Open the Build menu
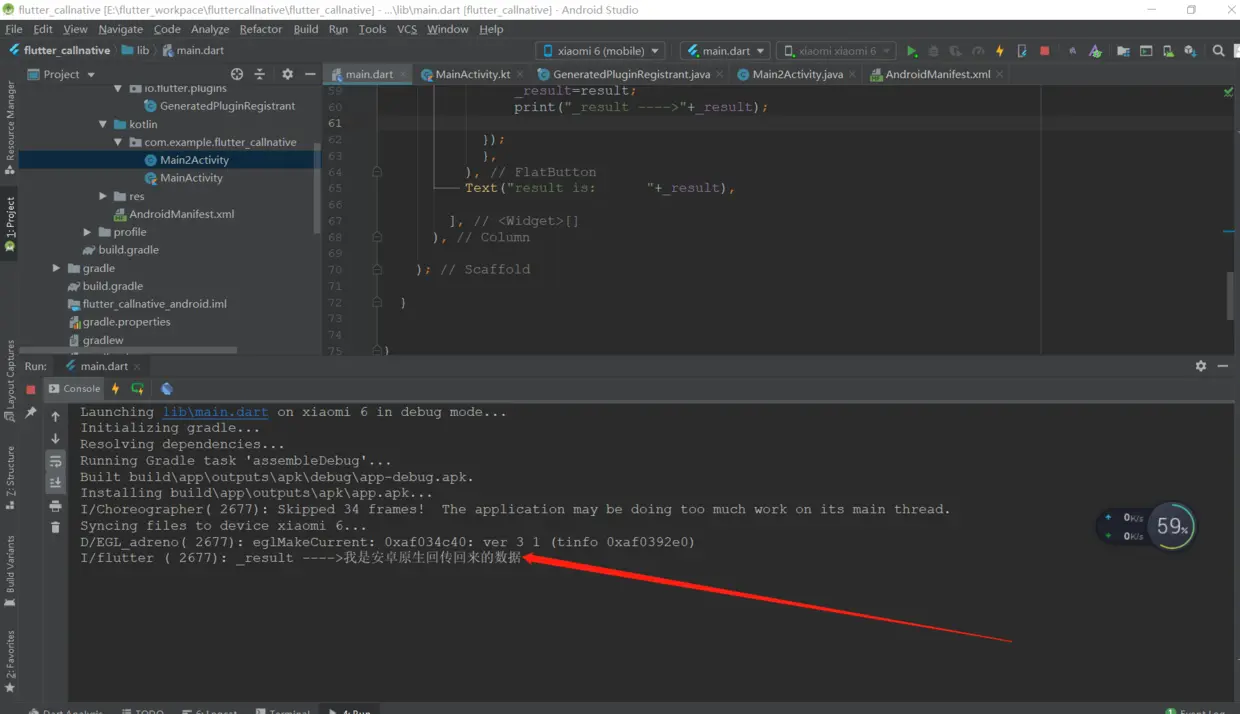The height and width of the screenshot is (714, 1240). (306, 29)
